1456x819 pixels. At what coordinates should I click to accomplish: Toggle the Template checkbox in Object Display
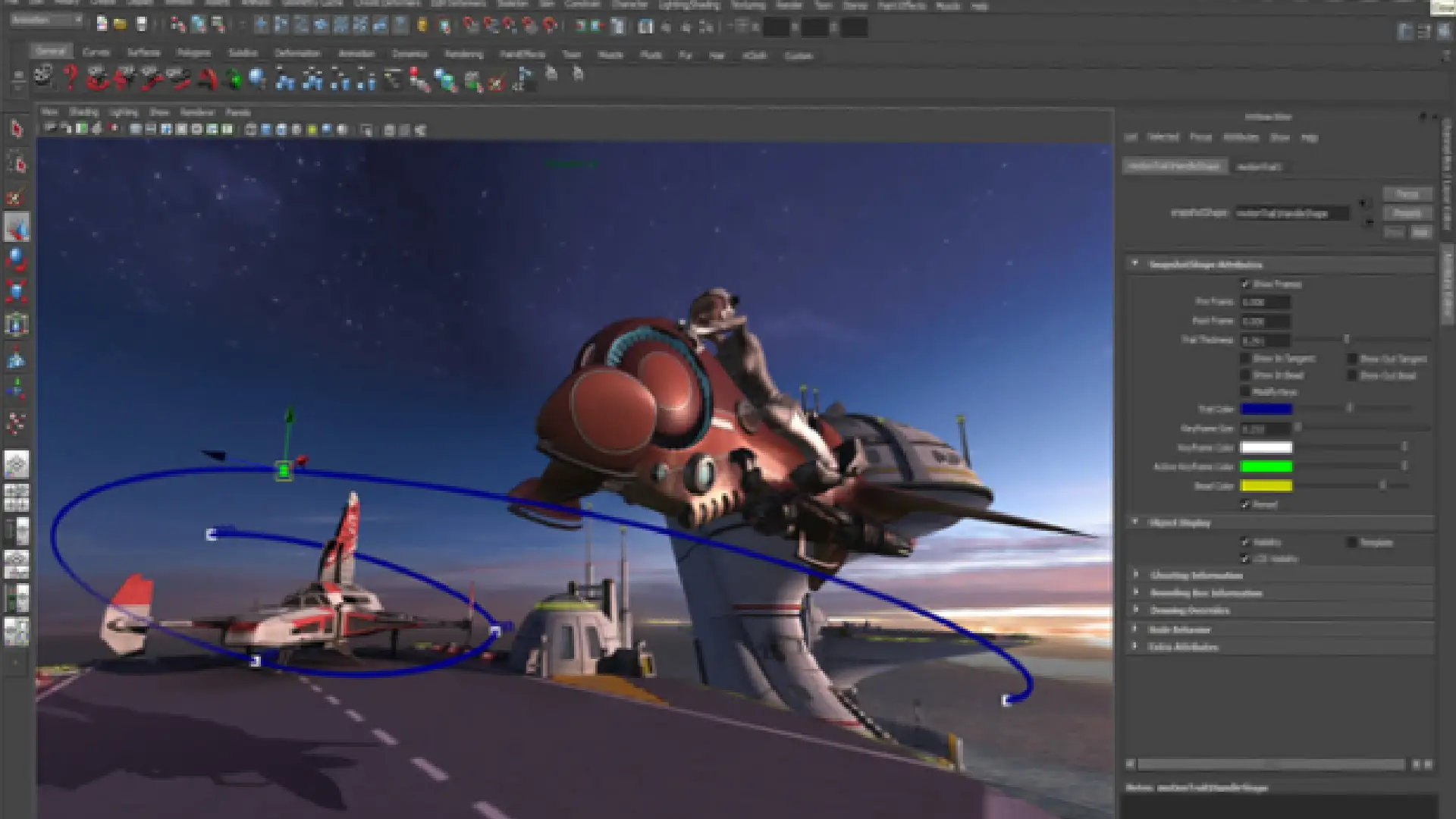pos(1351,542)
